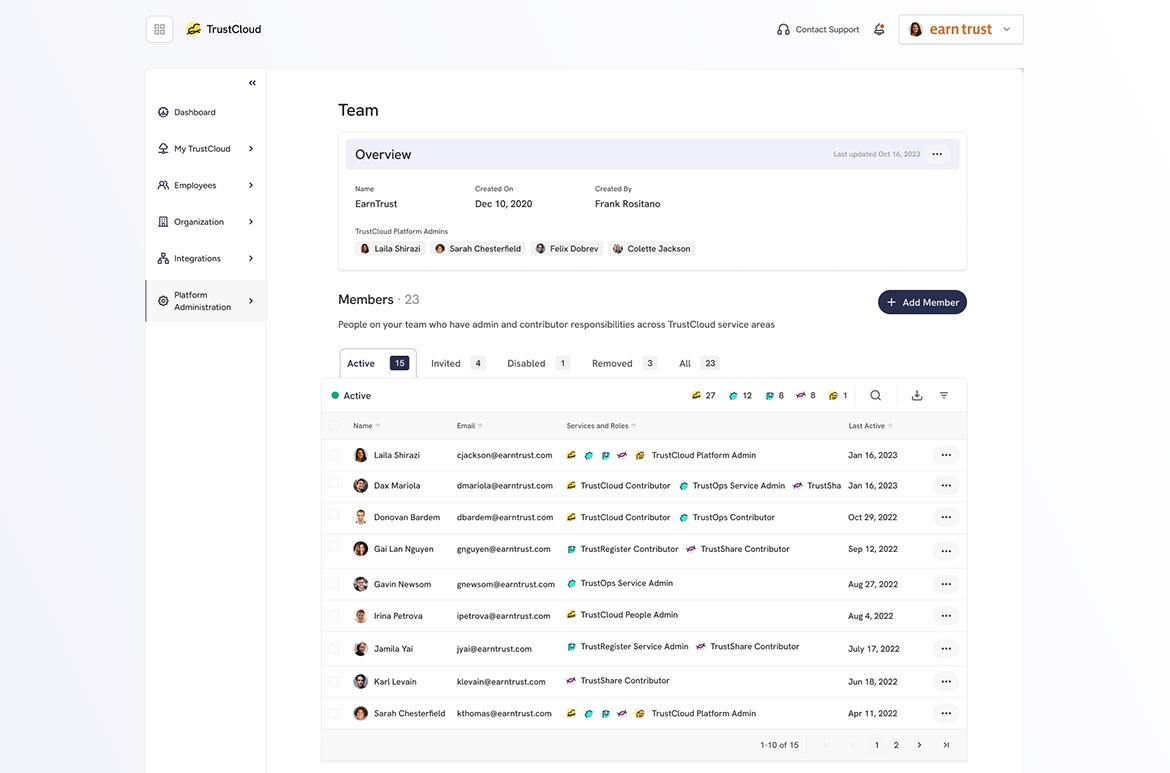Click the Integrations sidebar icon
The image size is (1170, 773).
[163, 258]
